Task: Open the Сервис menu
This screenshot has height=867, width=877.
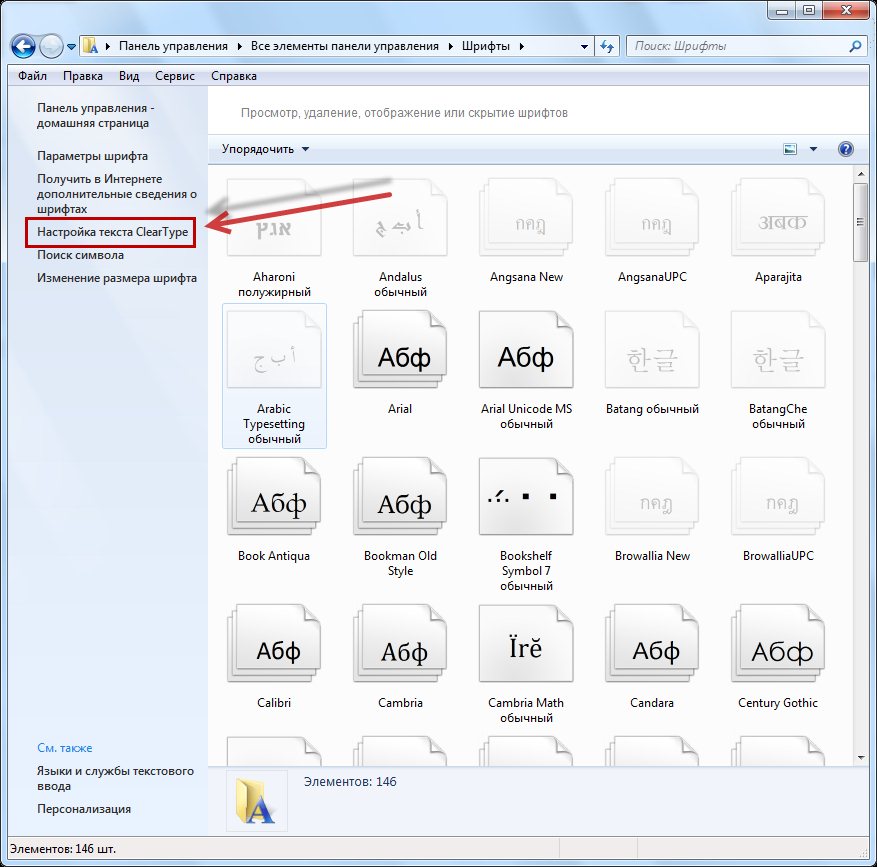Action: click(x=175, y=76)
